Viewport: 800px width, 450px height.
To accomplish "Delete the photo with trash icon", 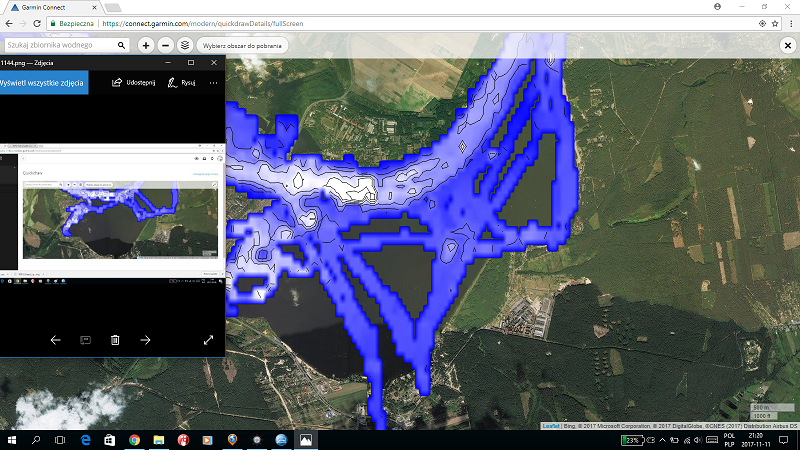I will click(115, 340).
